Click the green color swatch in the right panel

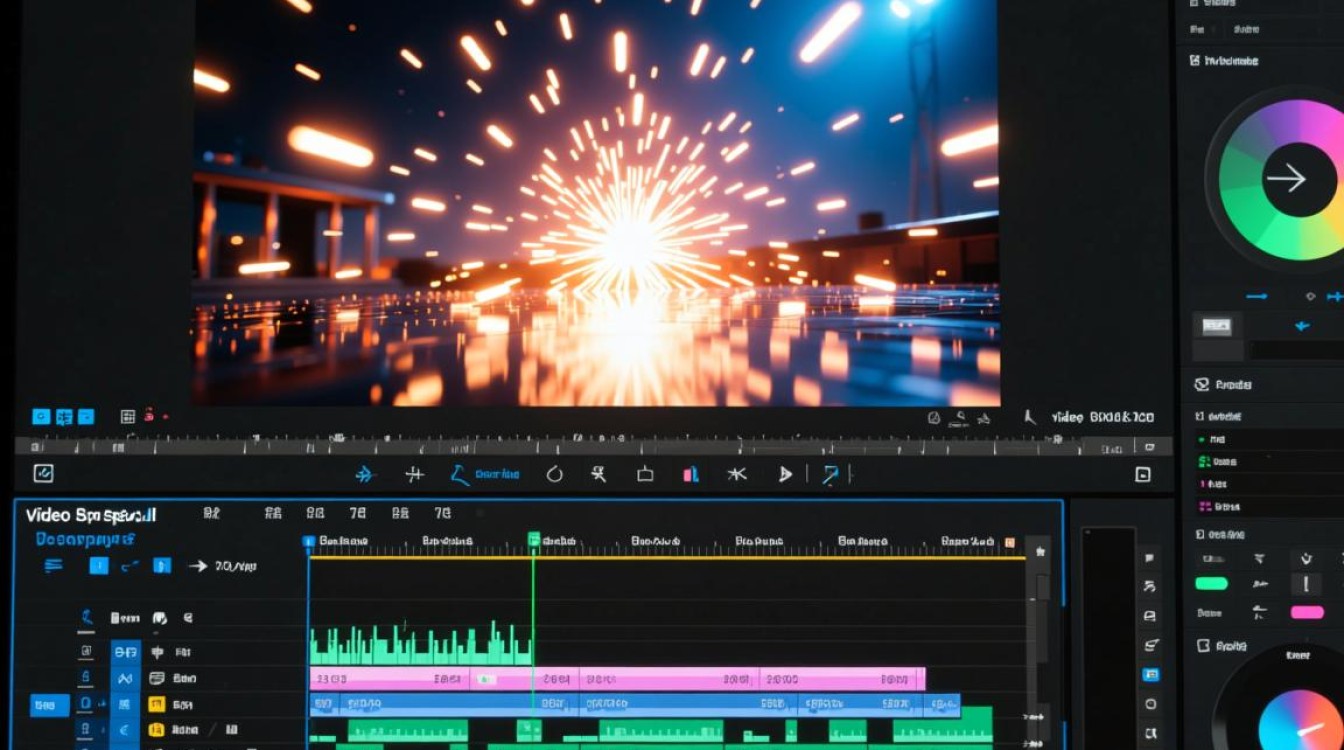point(1211,584)
